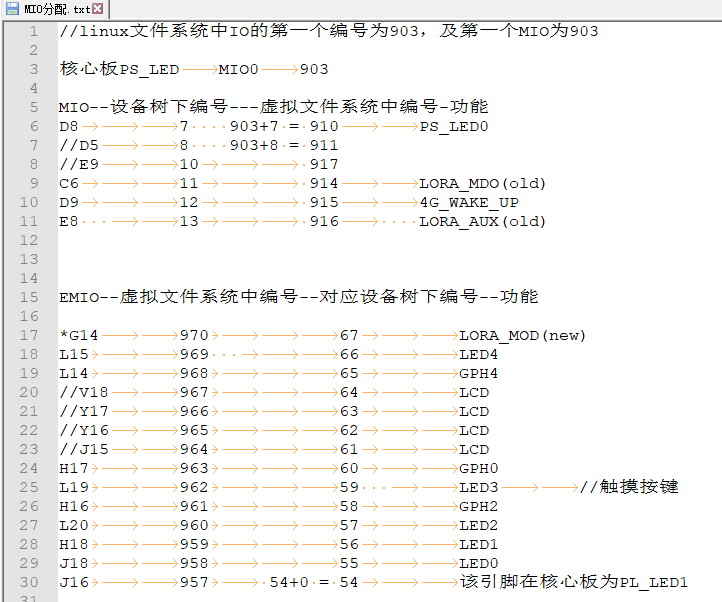The width and height of the screenshot is (722, 602).
Task: Click the PL_LED1 note on line 30
Action: (574, 582)
